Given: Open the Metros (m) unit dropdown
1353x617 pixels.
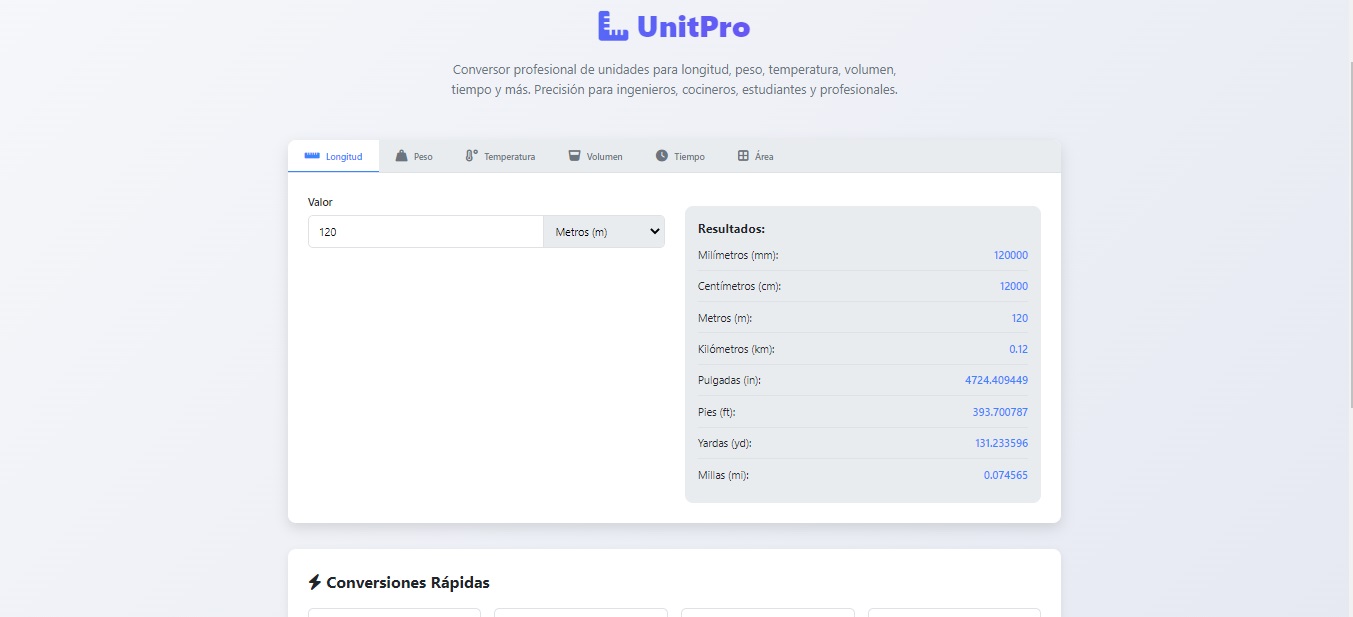Looking at the screenshot, I should point(603,231).
